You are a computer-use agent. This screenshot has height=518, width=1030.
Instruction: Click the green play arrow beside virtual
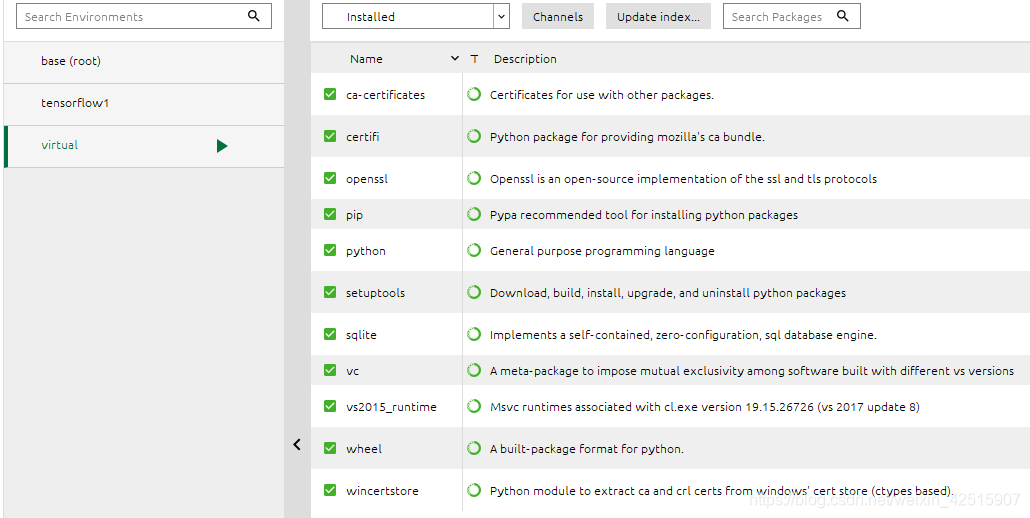[x=222, y=146]
